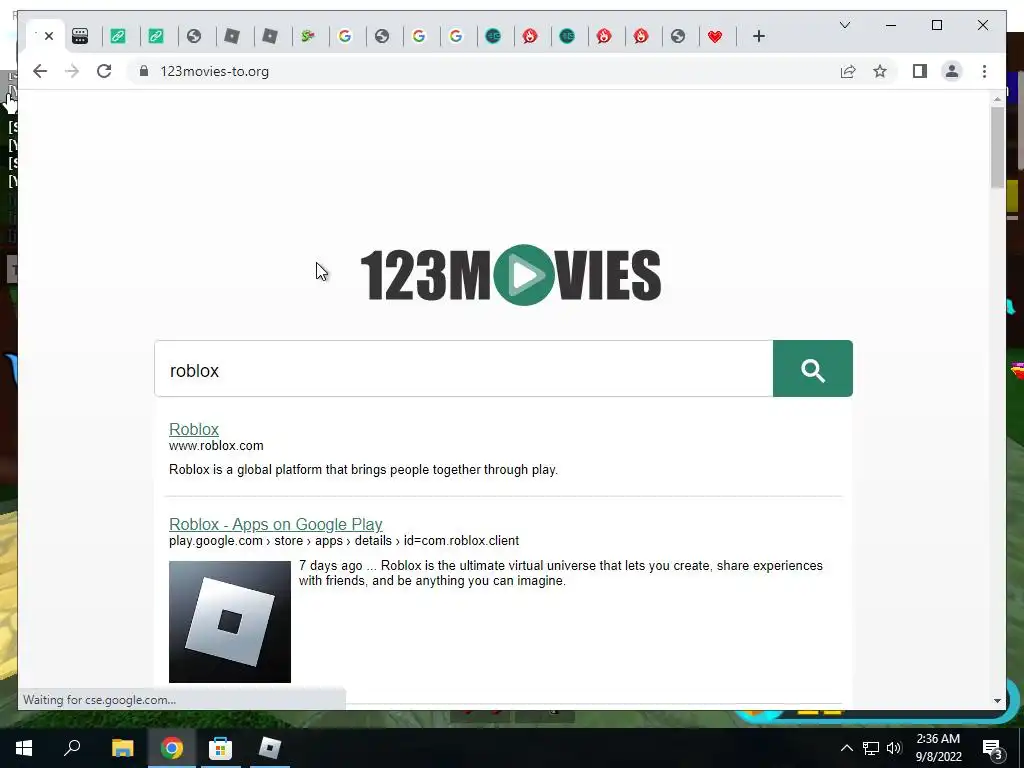Screen dimensions: 1024x768
Task: Close the active 123movies tab
Action: point(48,36)
